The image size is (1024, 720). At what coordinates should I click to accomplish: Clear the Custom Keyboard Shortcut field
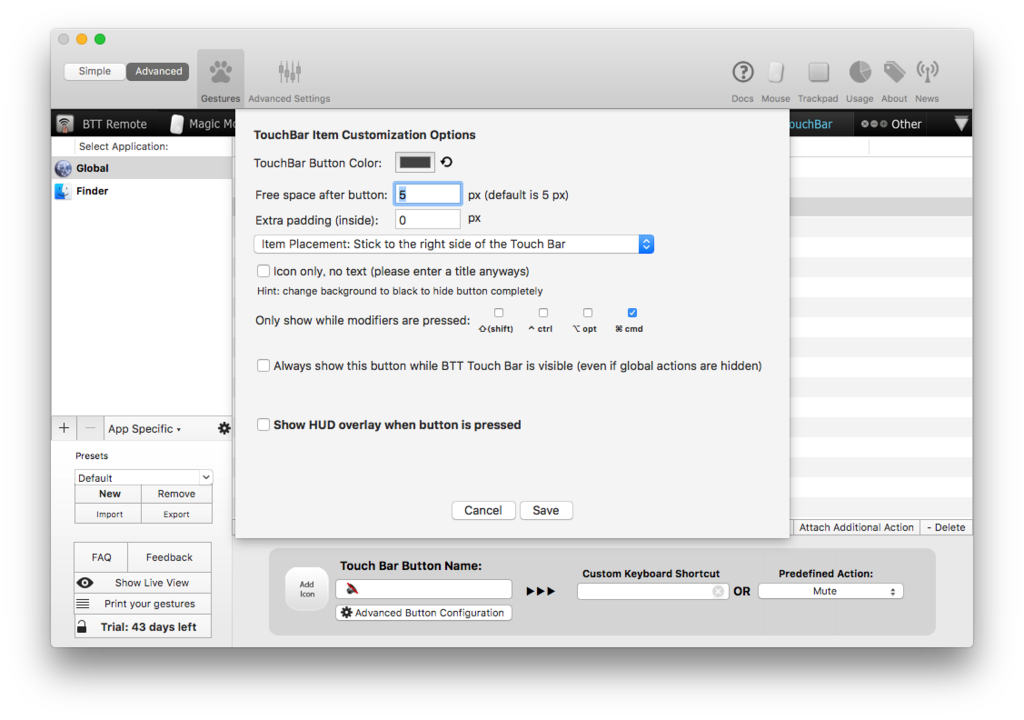click(718, 591)
